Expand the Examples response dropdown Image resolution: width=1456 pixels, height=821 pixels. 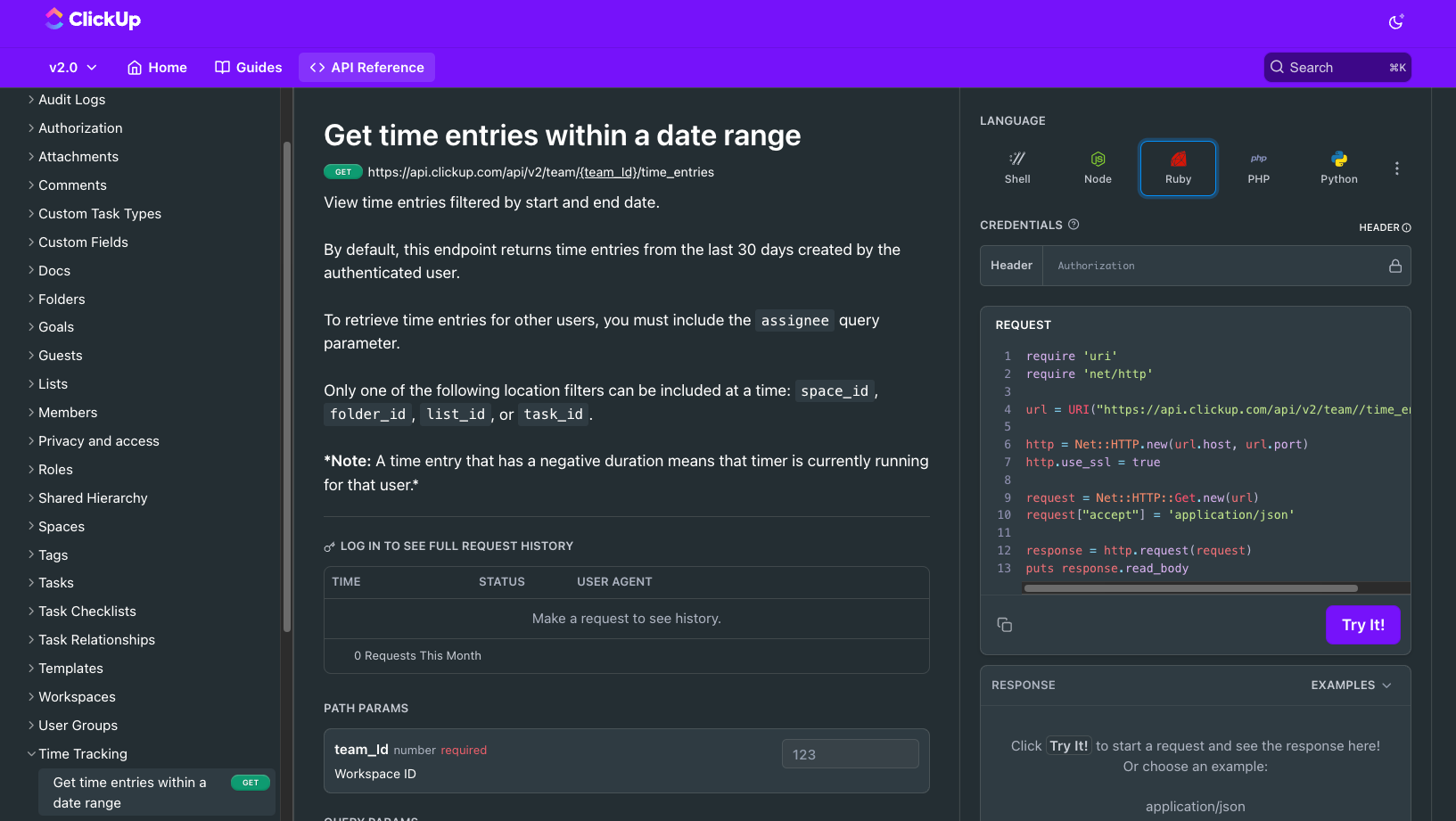[1351, 685]
